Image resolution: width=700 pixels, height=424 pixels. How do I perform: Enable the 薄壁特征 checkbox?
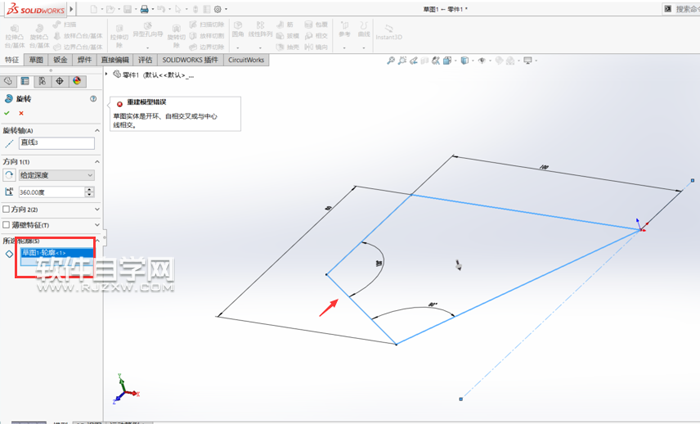pyautogui.click(x=6, y=225)
